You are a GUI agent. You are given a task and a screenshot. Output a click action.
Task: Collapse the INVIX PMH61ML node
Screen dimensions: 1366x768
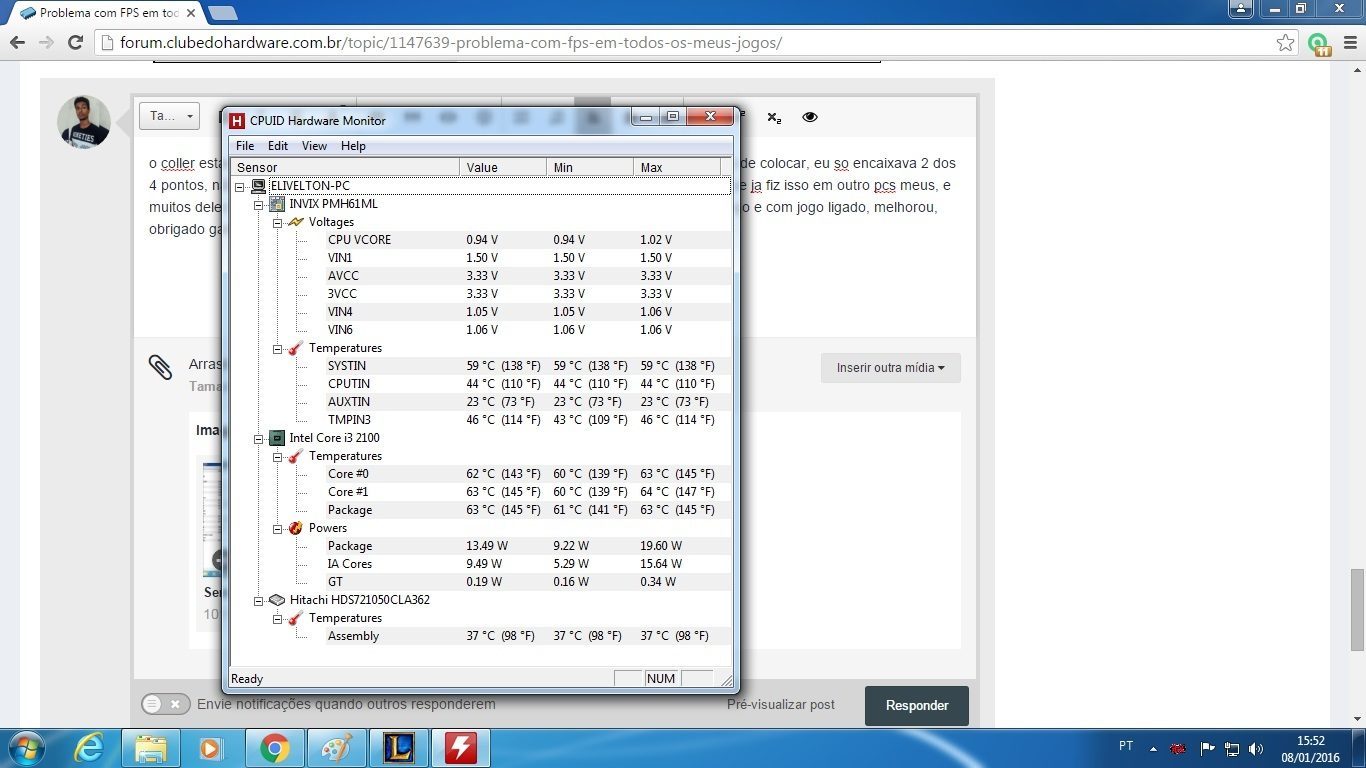(x=259, y=204)
